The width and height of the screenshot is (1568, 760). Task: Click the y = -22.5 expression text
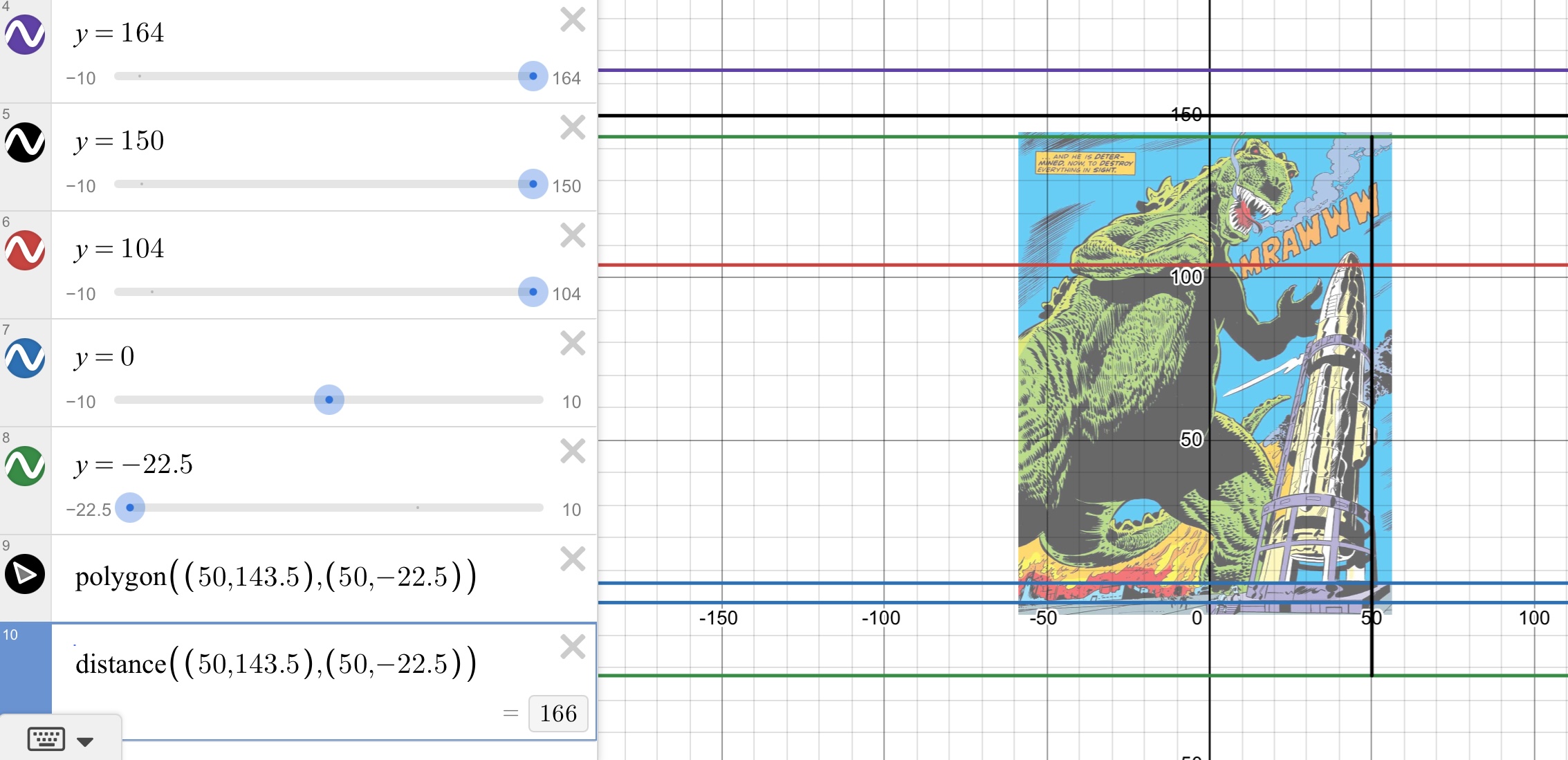133,465
